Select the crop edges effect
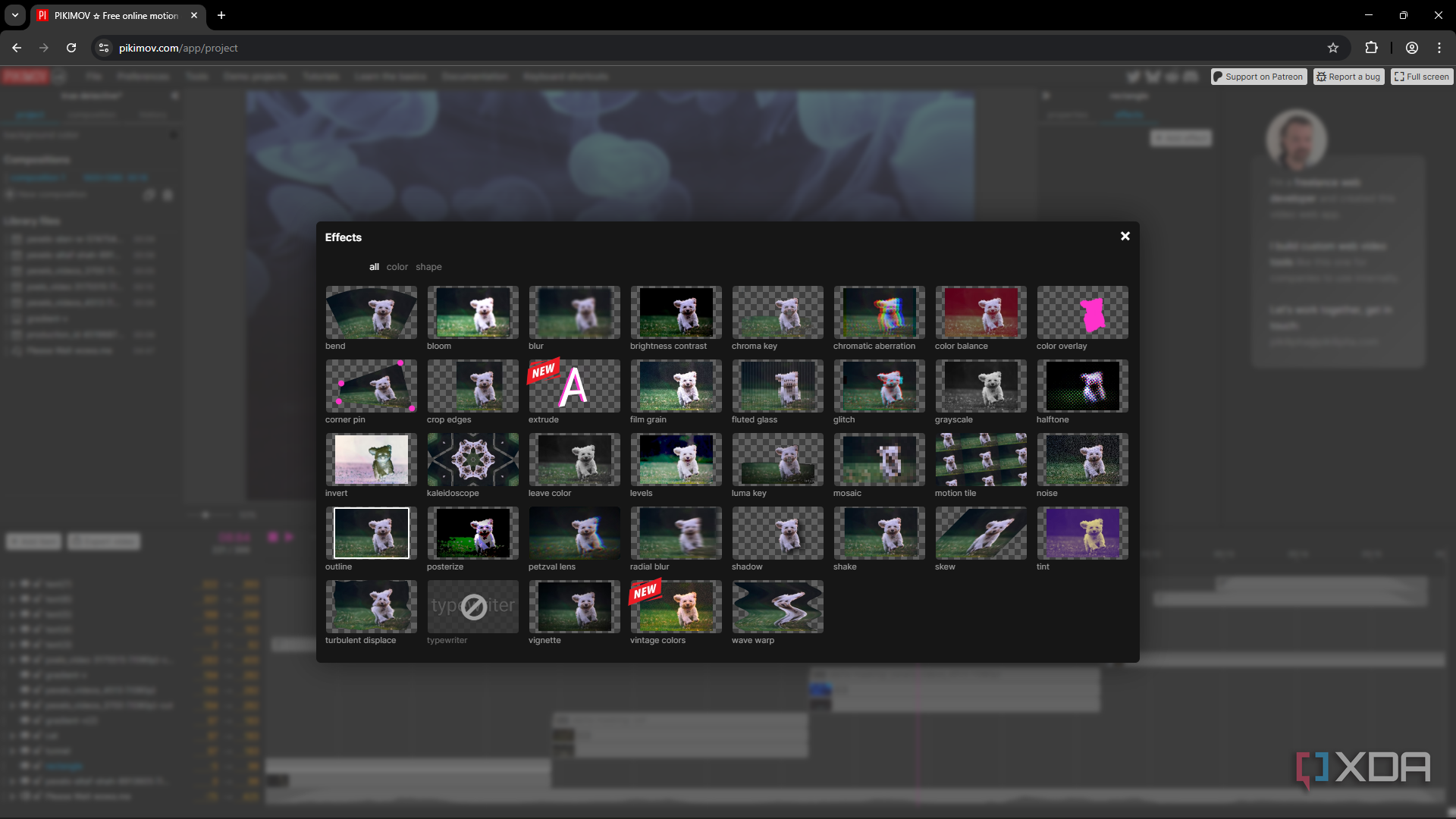1456x819 pixels. point(472,385)
